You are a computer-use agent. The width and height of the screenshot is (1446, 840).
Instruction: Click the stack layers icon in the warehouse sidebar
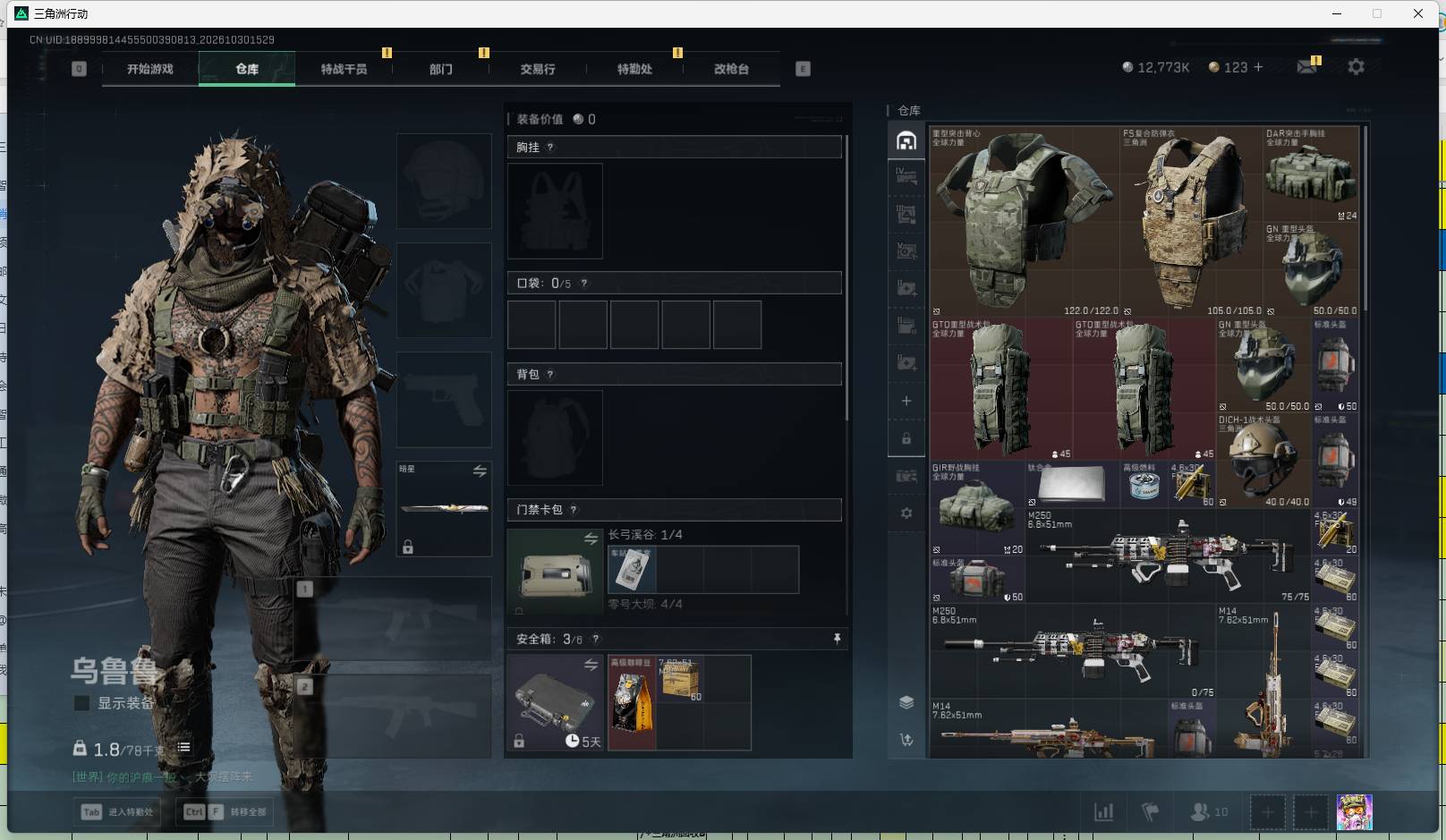point(906,702)
